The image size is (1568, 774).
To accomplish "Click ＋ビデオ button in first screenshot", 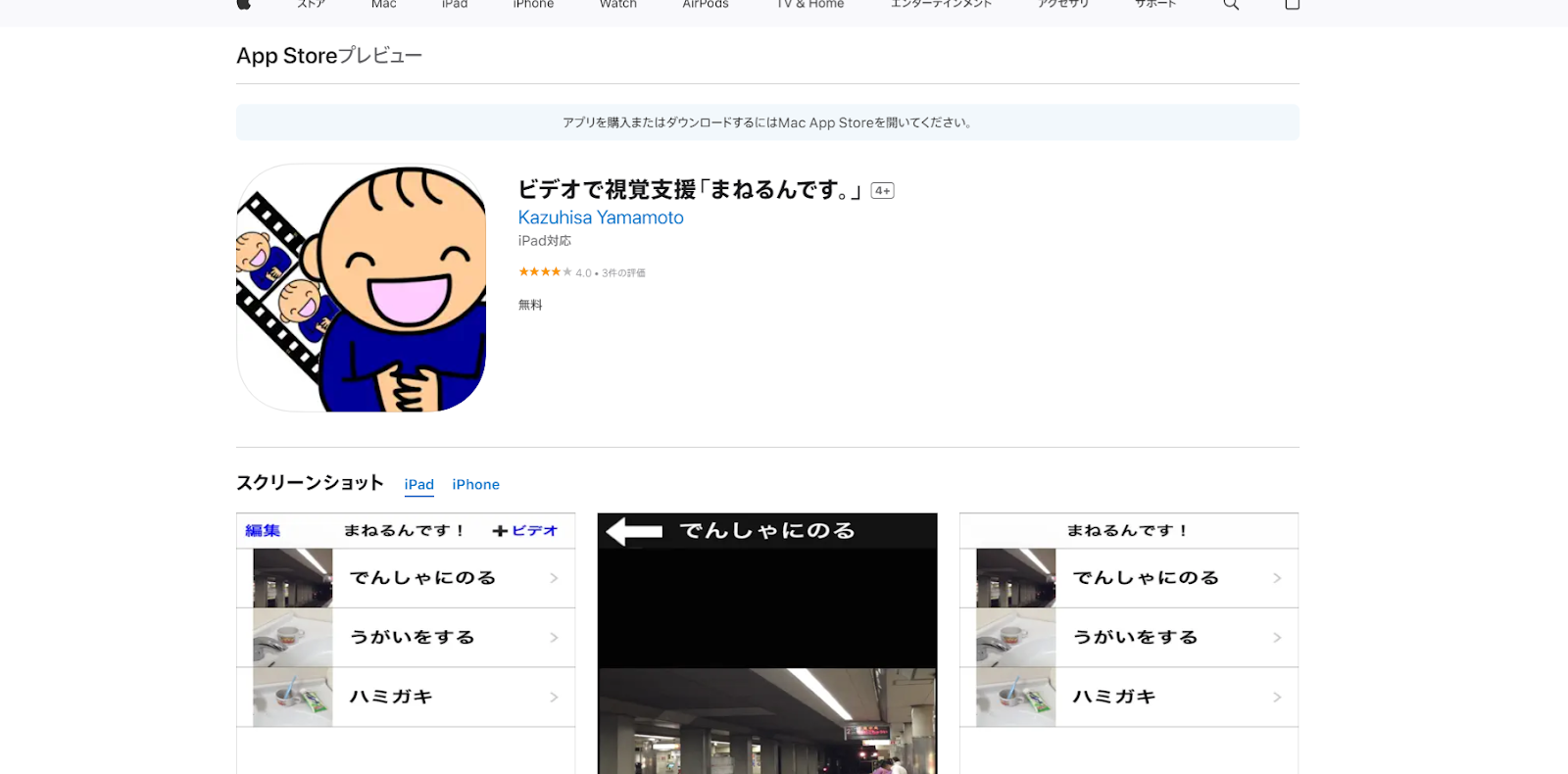I will (525, 531).
